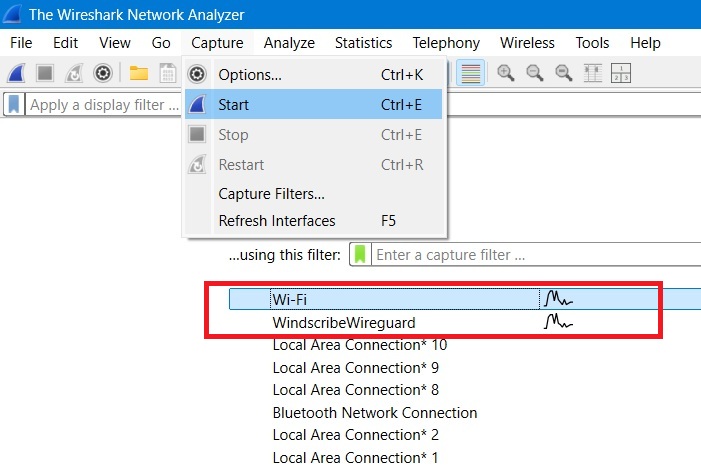Screen dimensions: 701x472
Task: Open the Wireless menu
Action: (528, 43)
